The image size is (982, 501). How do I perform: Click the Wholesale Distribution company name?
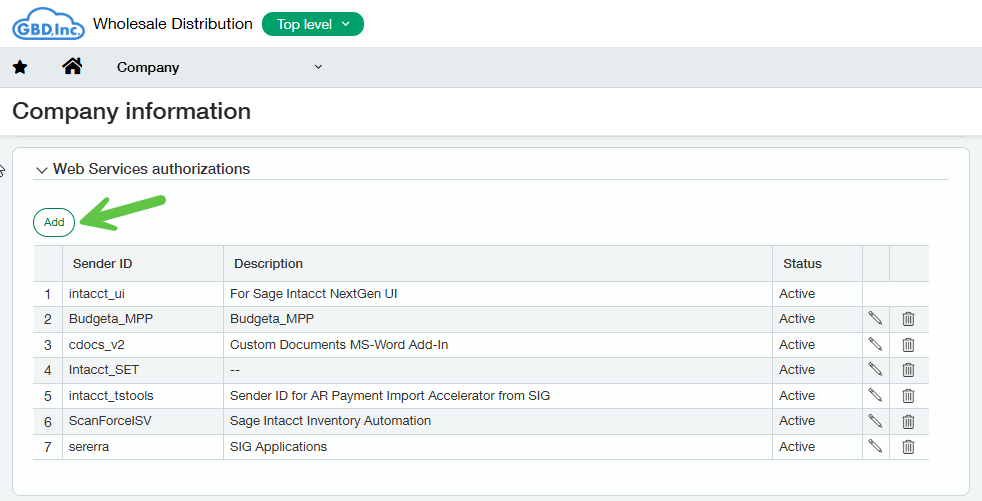[x=173, y=24]
